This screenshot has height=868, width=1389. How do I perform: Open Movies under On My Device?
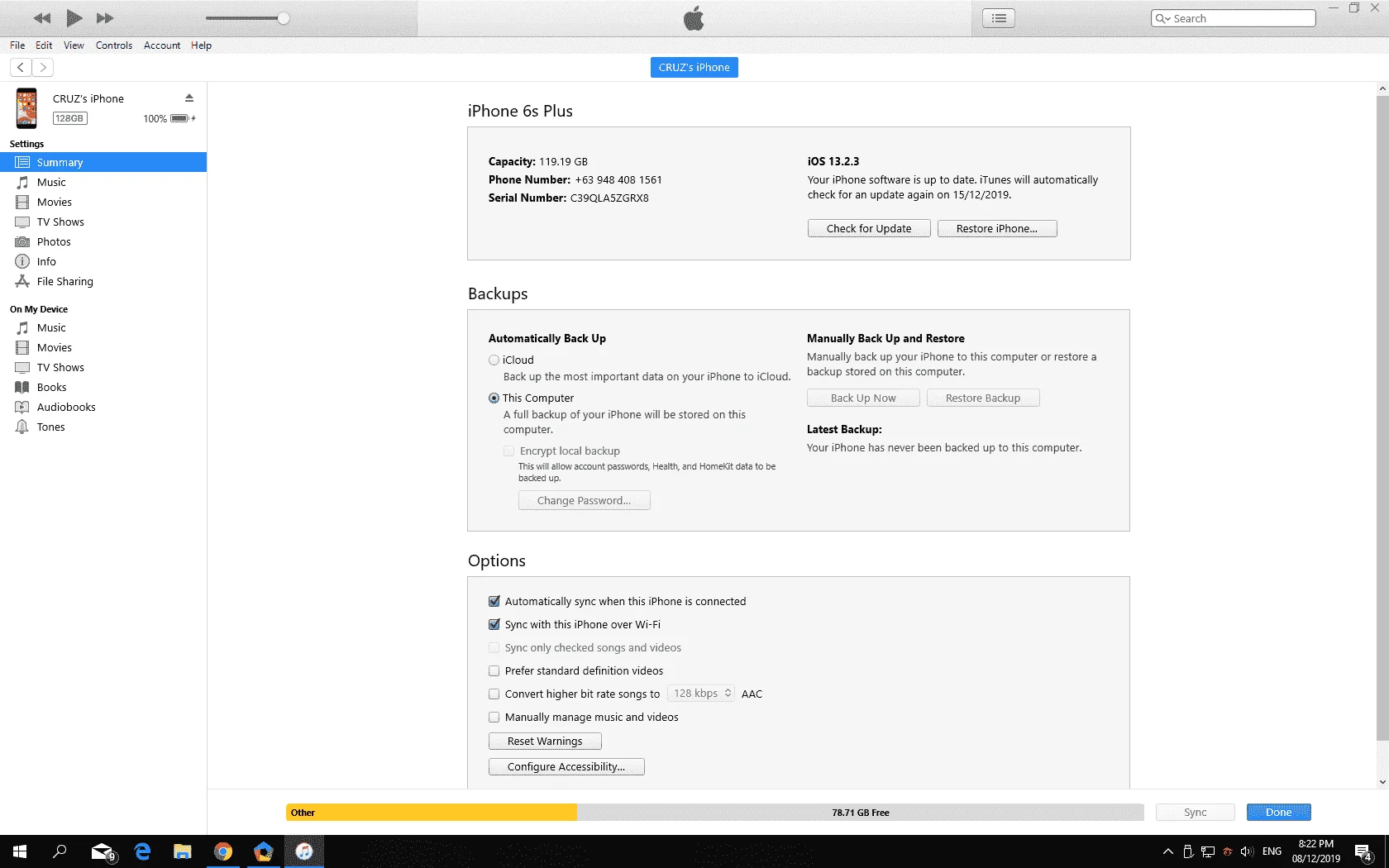[103, 347]
